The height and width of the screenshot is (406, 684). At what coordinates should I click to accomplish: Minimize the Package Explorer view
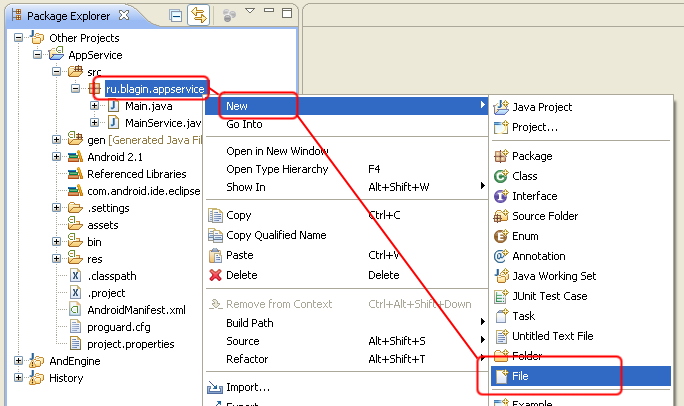tap(269, 10)
